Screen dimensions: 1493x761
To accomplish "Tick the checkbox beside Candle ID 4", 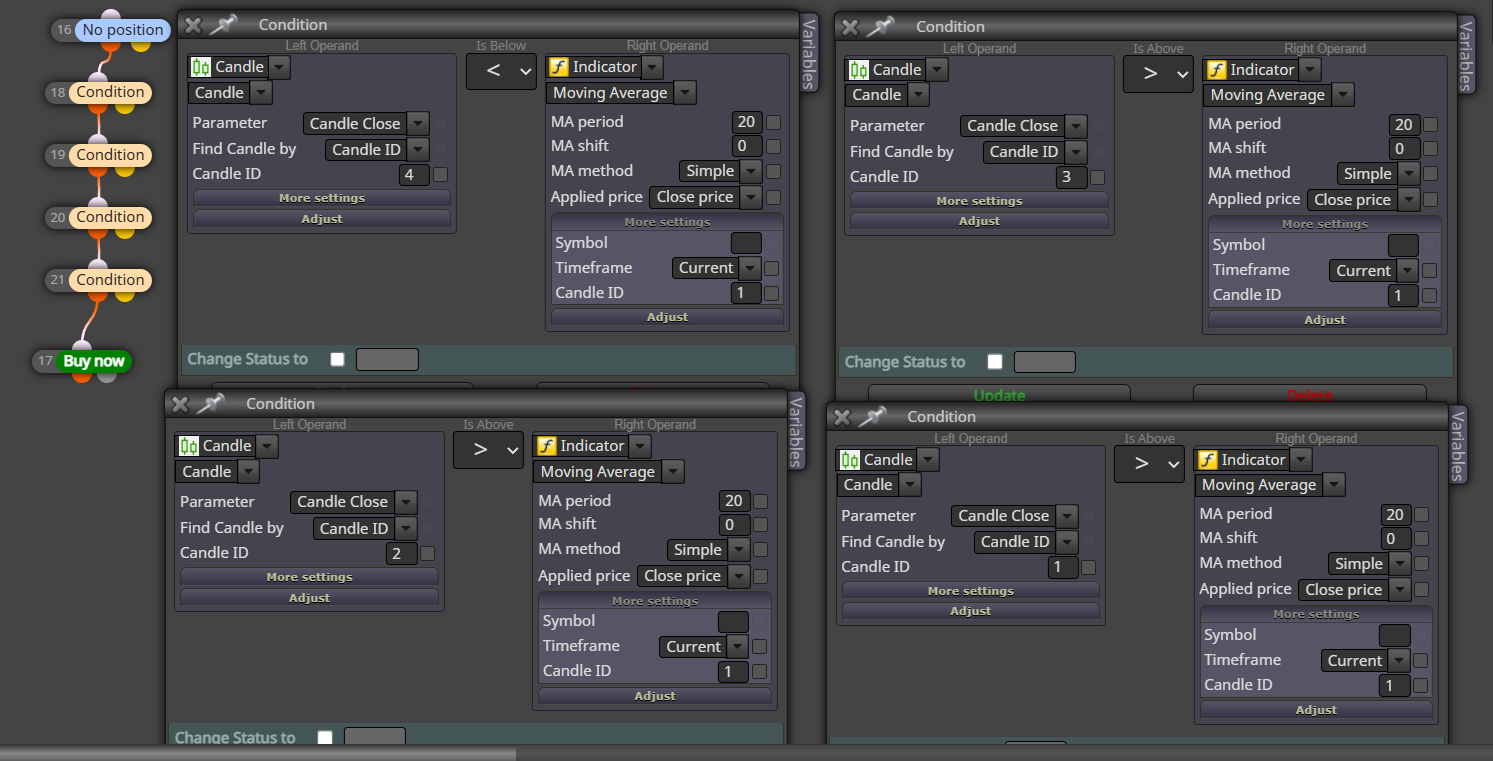I will coord(440,174).
